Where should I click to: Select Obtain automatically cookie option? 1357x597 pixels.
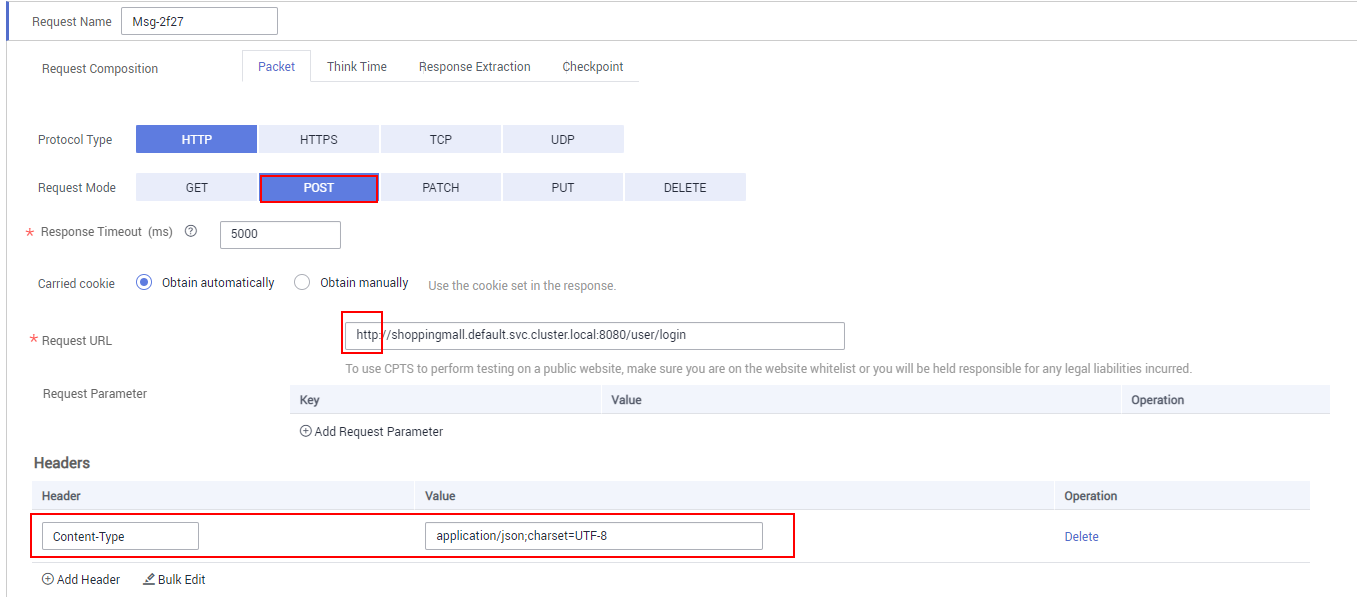143,283
